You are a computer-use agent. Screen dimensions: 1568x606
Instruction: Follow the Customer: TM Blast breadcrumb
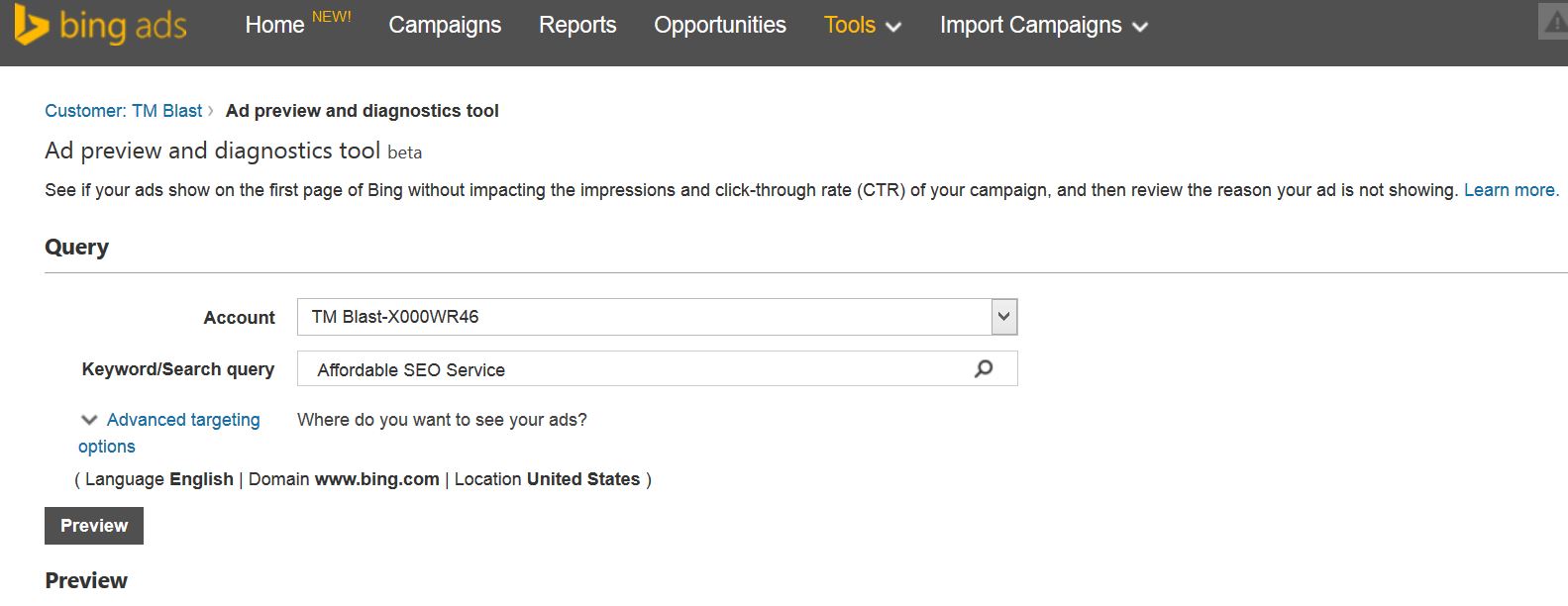(x=124, y=111)
